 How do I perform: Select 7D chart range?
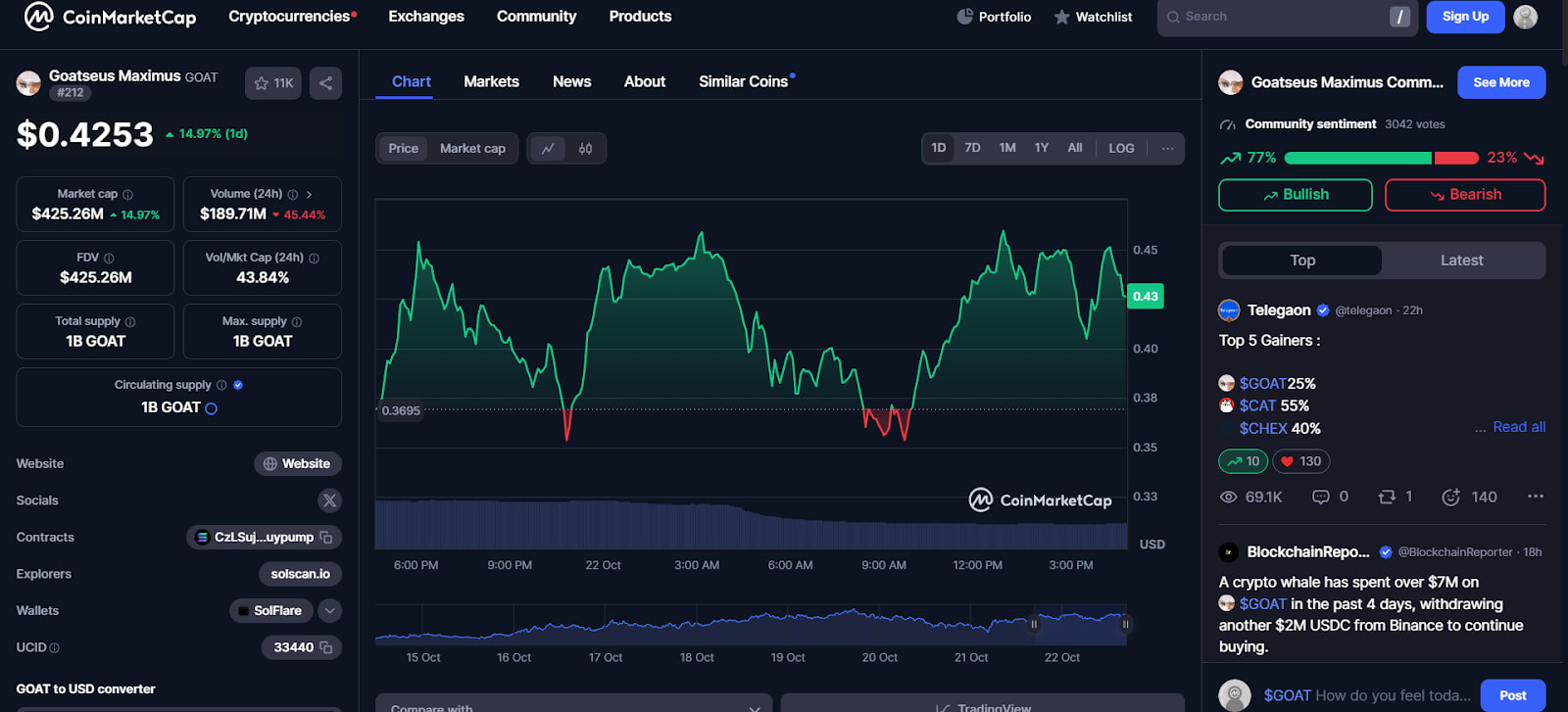[x=972, y=148]
